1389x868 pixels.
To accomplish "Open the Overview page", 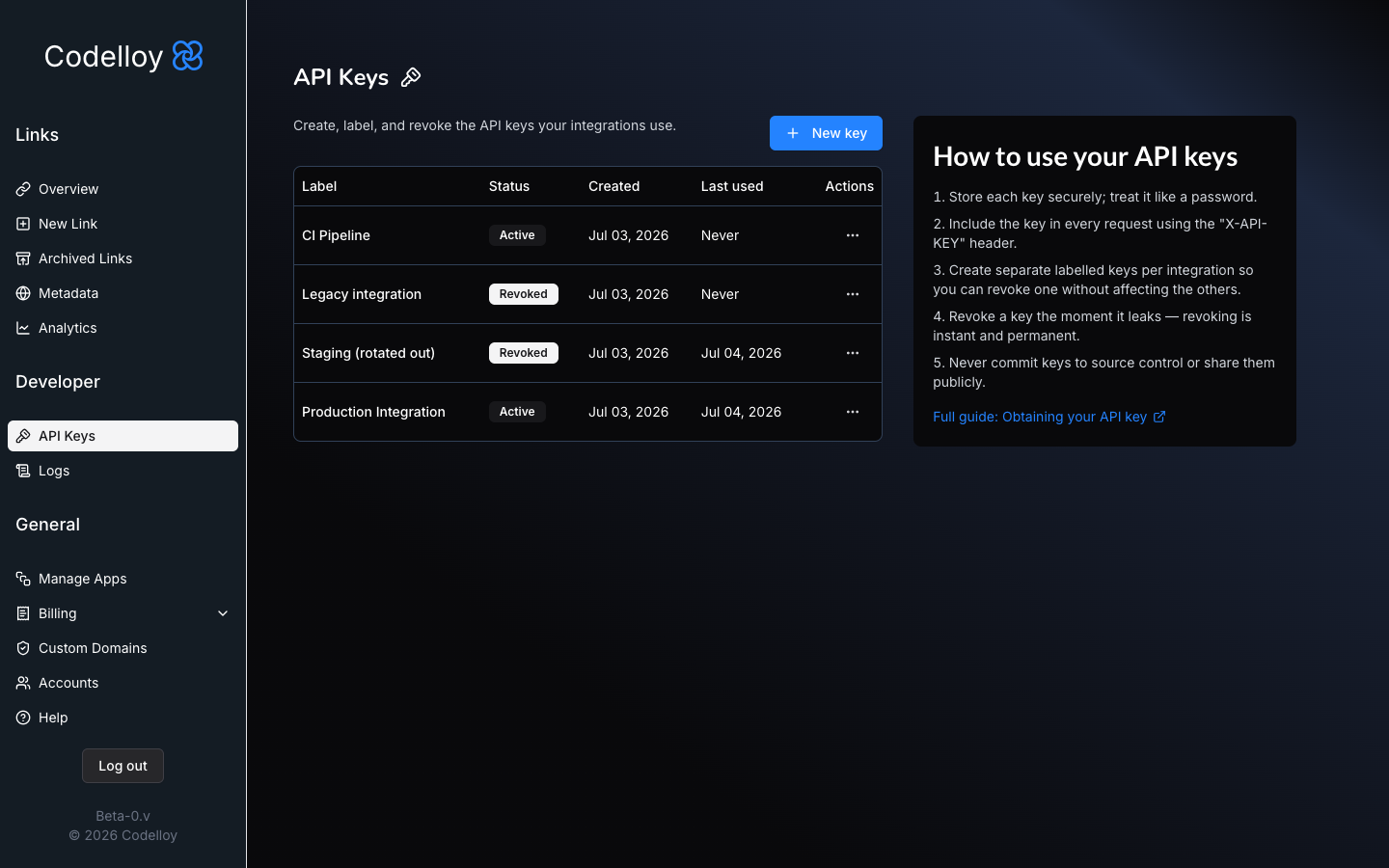I will [x=68, y=189].
